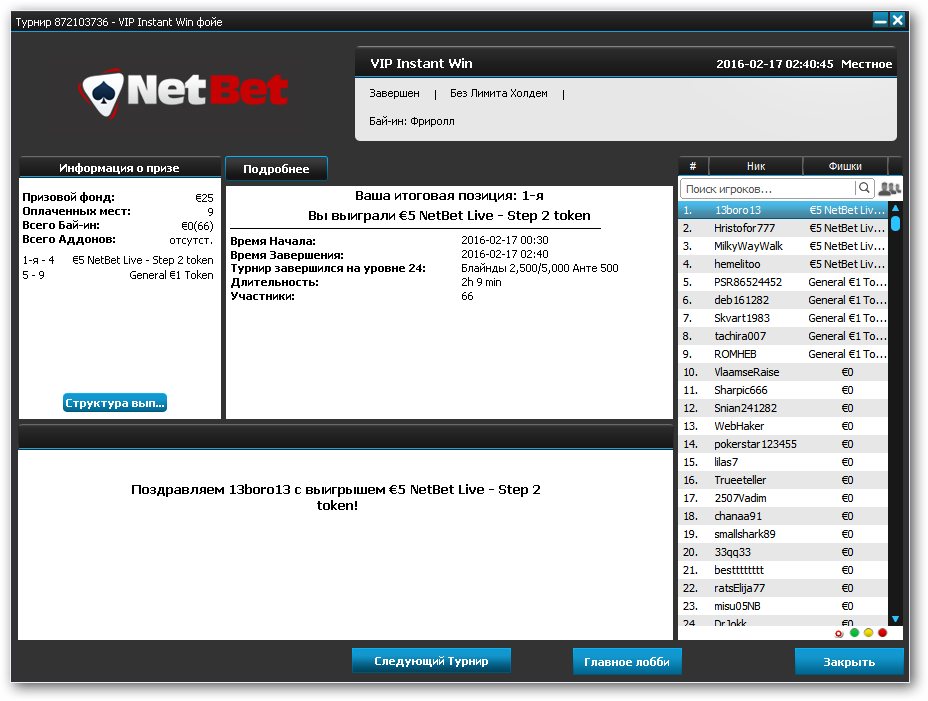
Task: Click the red dot below the player list
Action: pyautogui.click(x=882, y=632)
